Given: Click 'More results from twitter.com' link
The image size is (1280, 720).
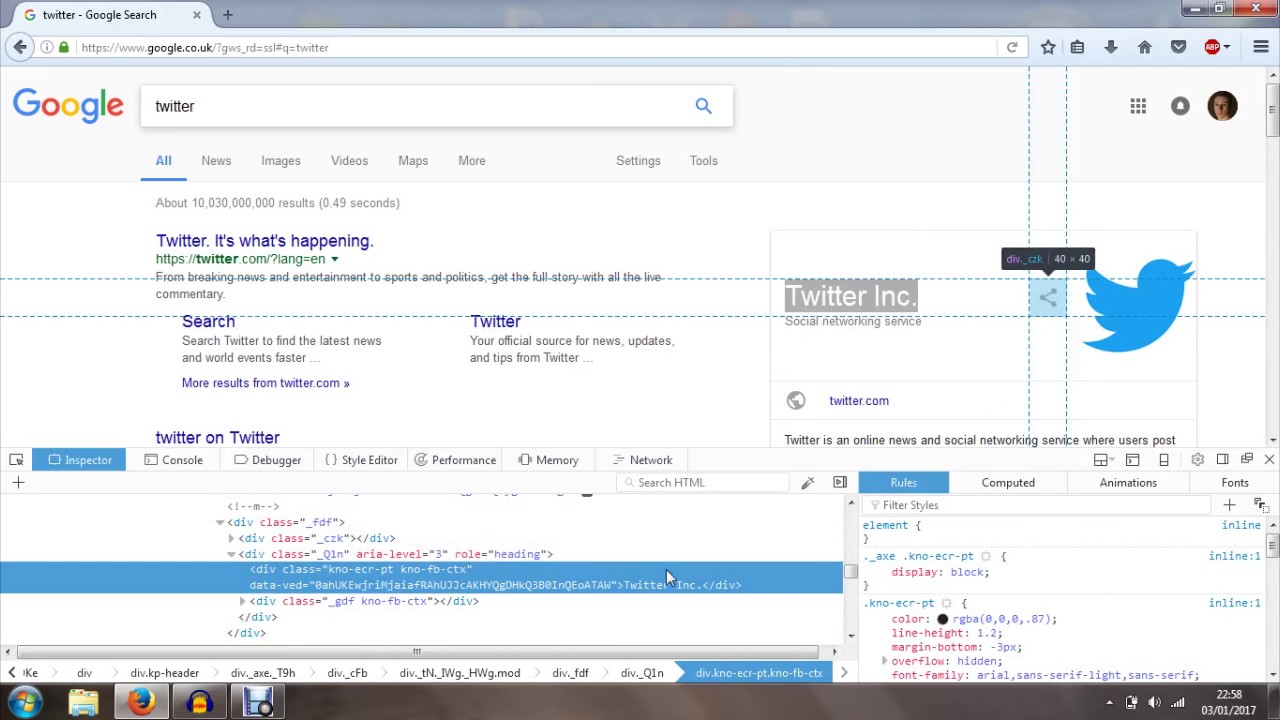Looking at the screenshot, I should click(266, 383).
